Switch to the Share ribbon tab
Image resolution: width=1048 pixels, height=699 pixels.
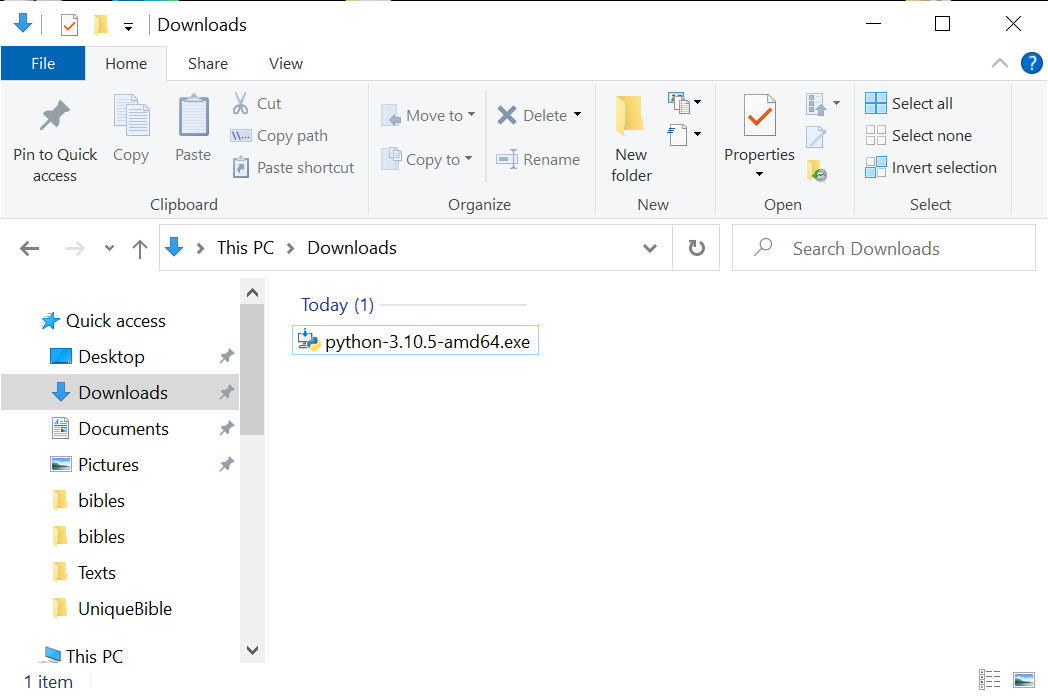[208, 63]
